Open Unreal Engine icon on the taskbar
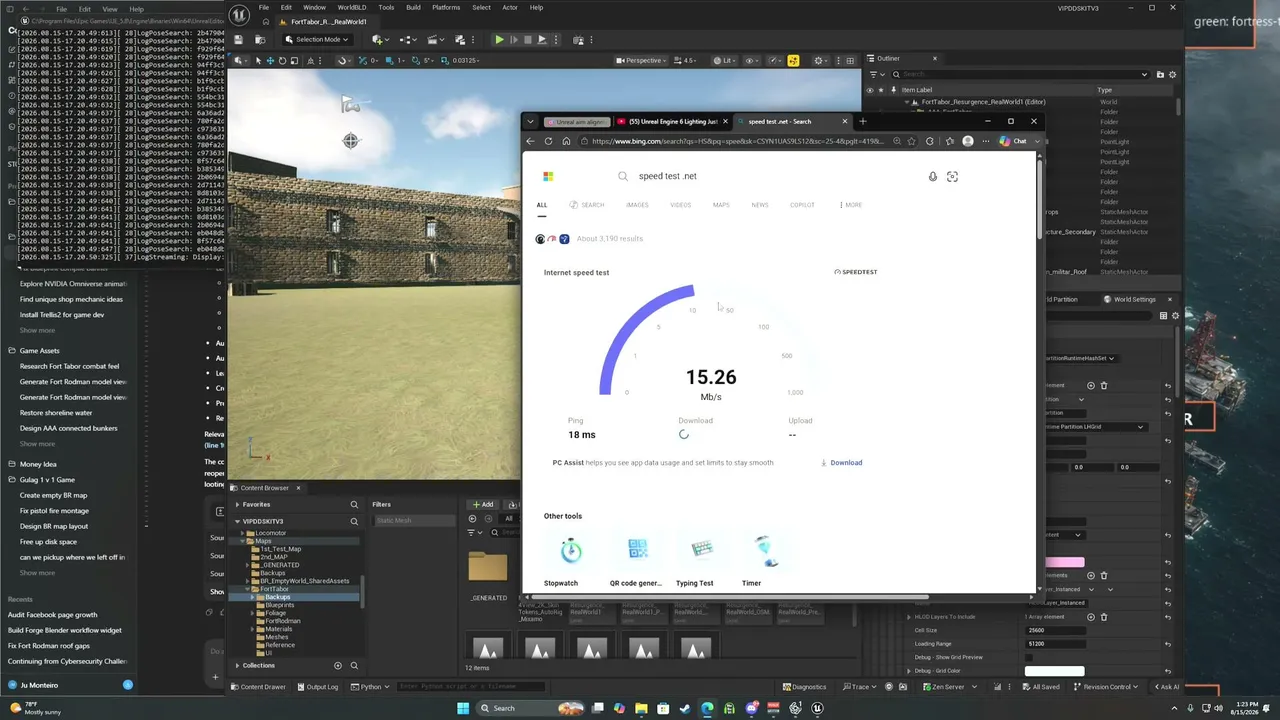 (x=817, y=708)
